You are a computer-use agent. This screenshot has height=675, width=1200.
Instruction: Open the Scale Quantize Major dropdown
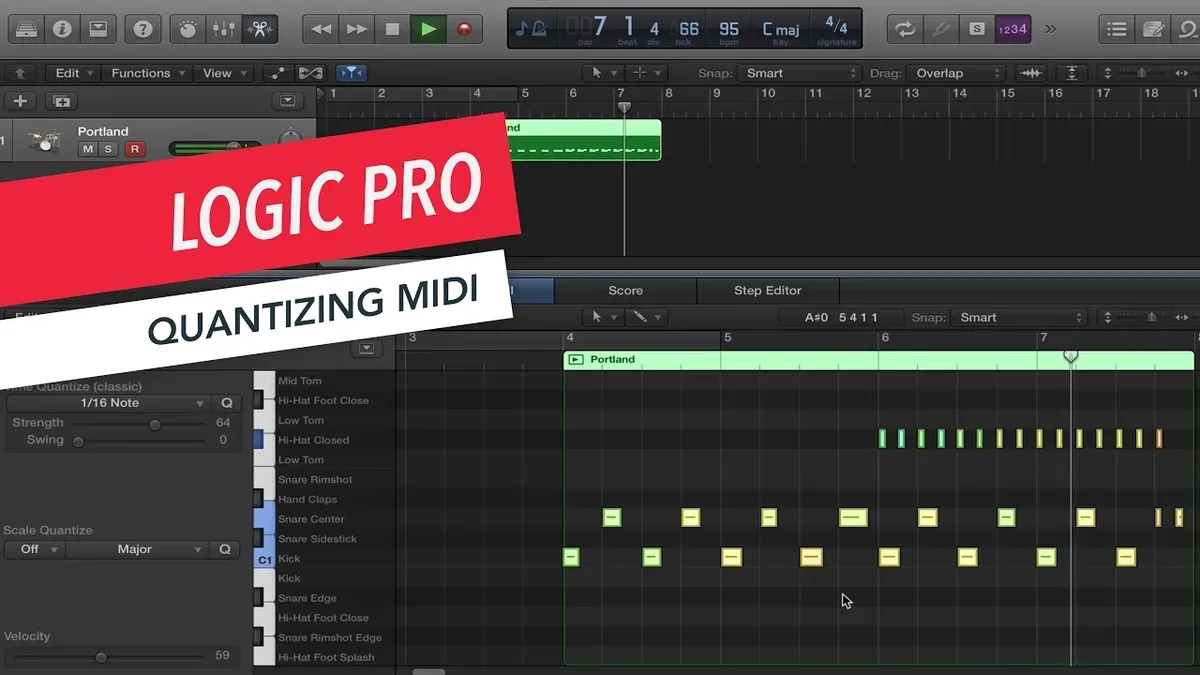137,549
